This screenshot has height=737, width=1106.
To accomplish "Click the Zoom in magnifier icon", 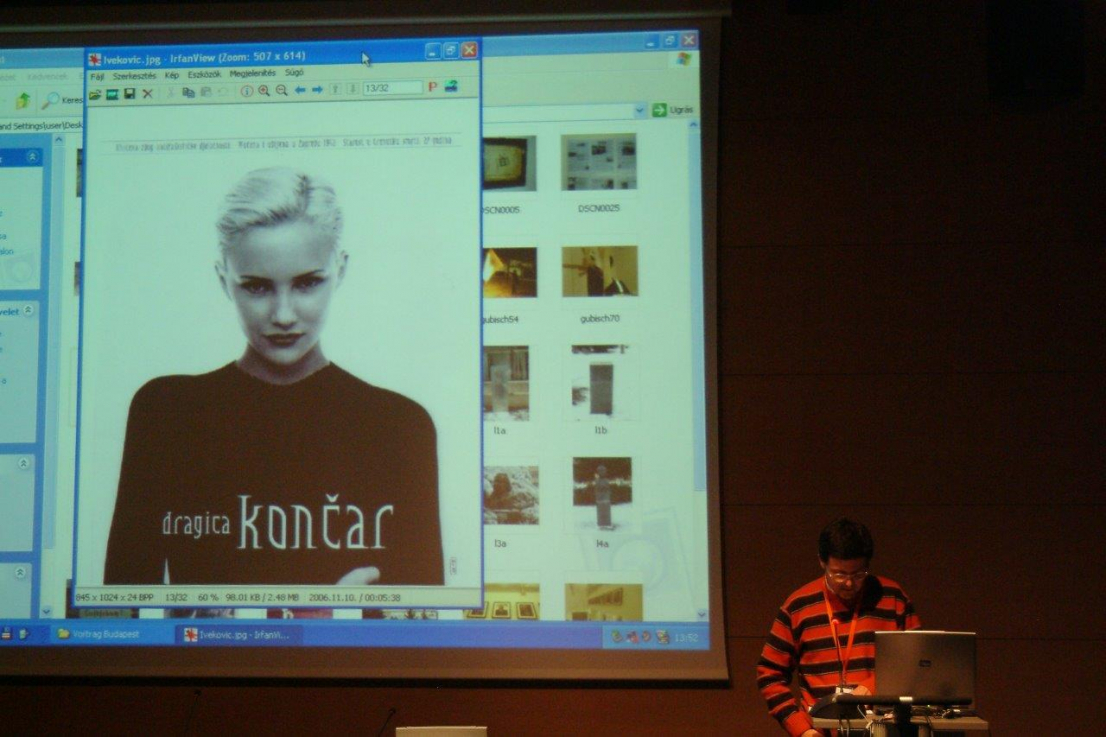I will click(x=264, y=90).
